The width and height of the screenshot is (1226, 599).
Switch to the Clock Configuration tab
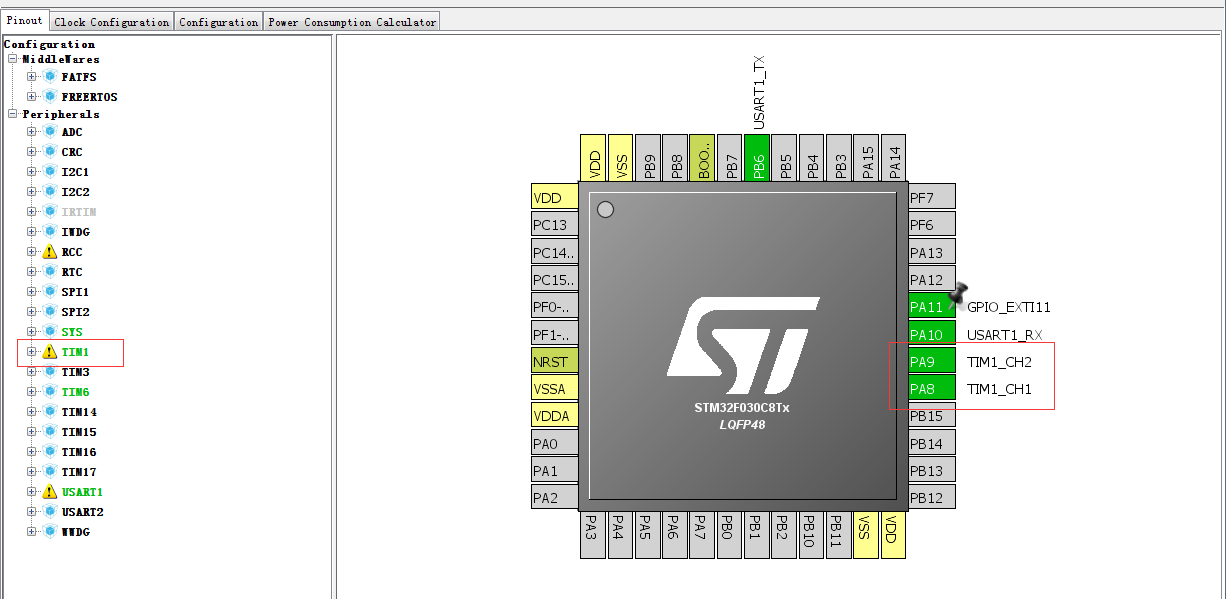111,22
